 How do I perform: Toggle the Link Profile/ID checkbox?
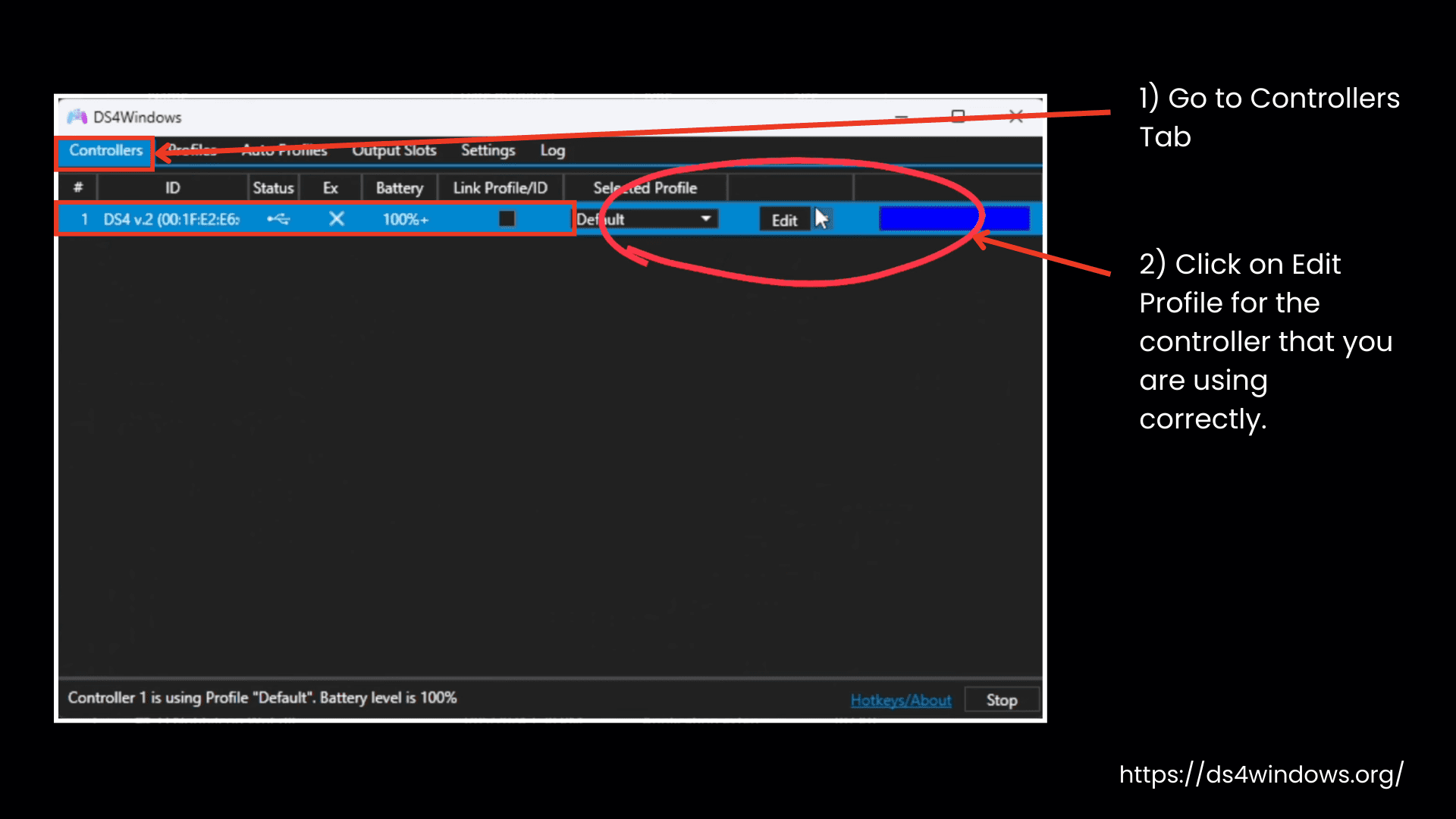[x=507, y=218]
